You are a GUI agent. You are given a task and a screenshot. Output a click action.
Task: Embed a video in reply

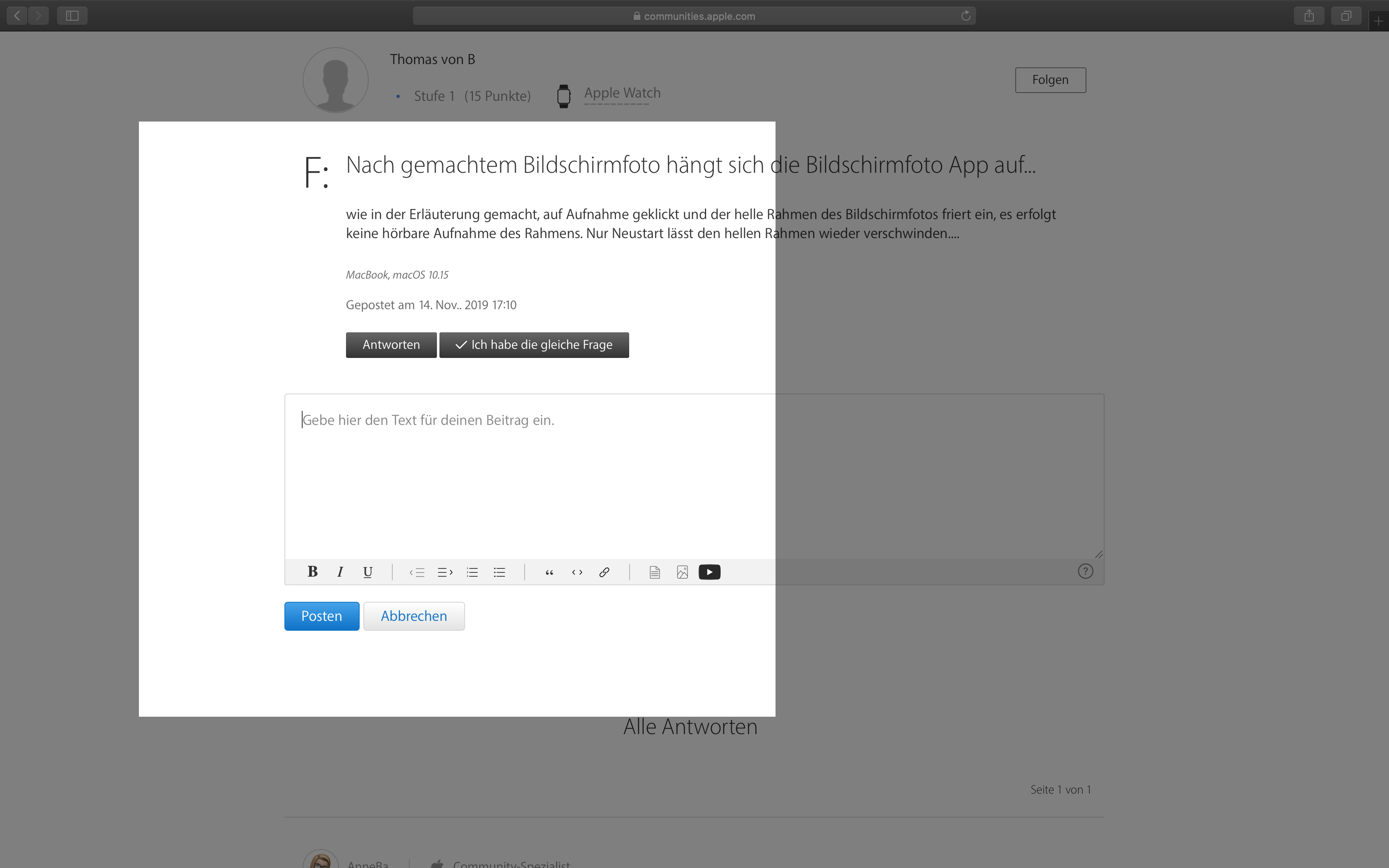tap(709, 572)
